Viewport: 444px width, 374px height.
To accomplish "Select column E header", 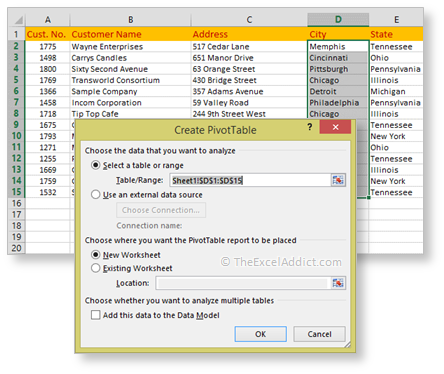I will 396,20.
